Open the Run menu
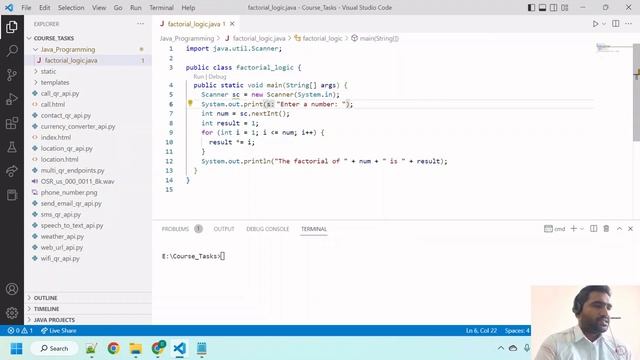640x360 pixels. point(136,8)
